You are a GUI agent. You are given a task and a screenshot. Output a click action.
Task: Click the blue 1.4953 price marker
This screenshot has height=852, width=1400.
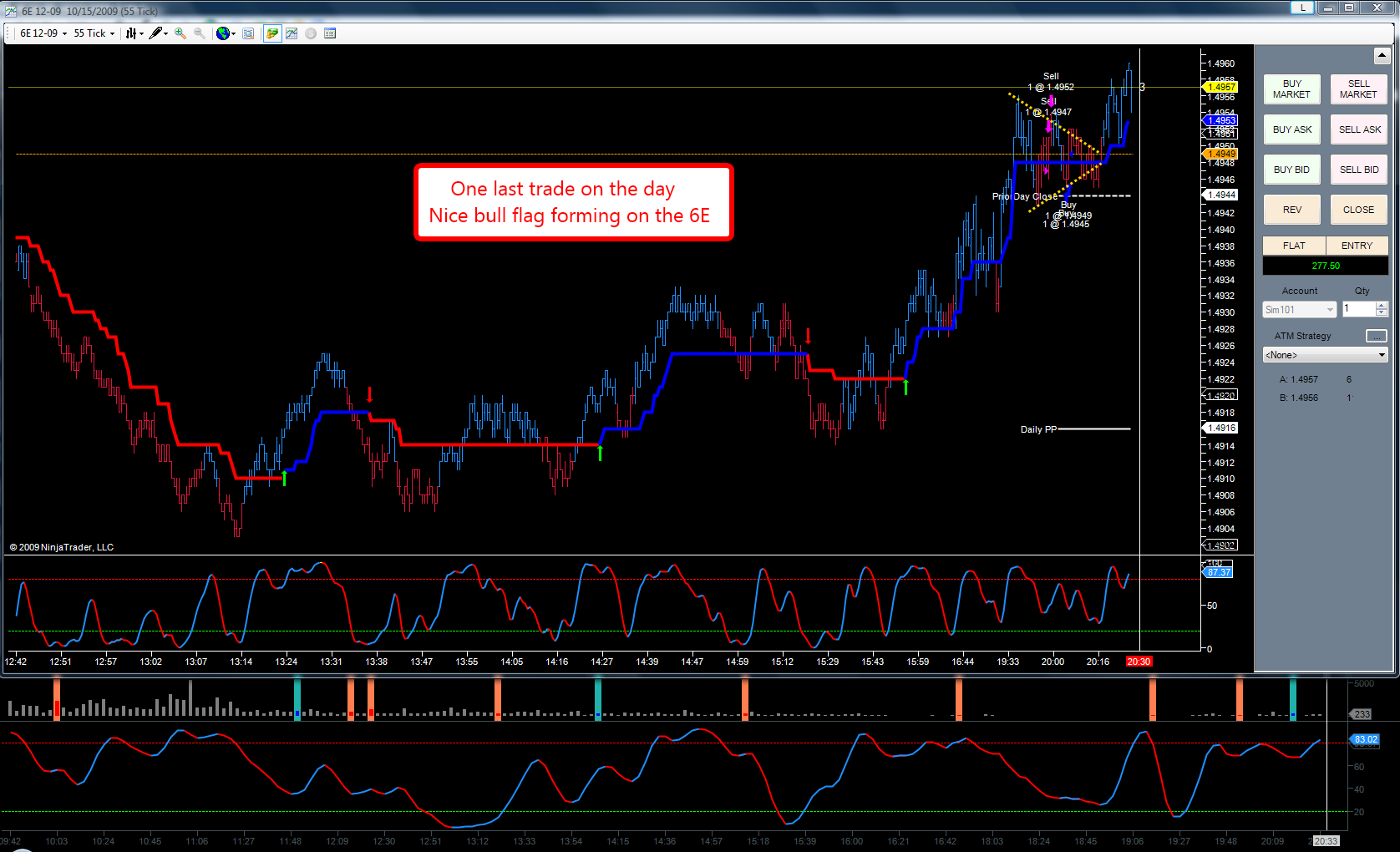pyautogui.click(x=1220, y=120)
